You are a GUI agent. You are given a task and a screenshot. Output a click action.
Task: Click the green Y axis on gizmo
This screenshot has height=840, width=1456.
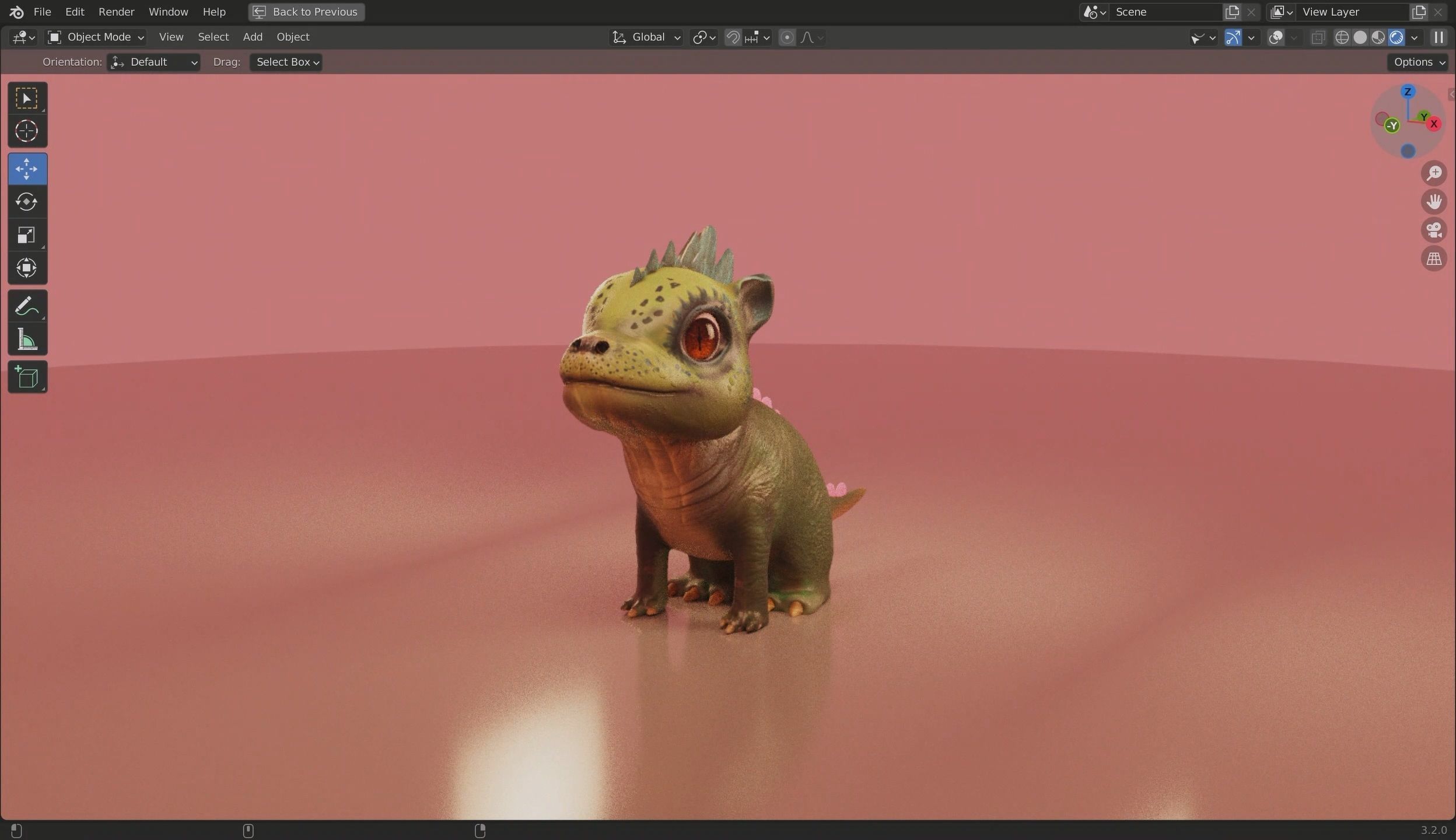click(1423, 117)
